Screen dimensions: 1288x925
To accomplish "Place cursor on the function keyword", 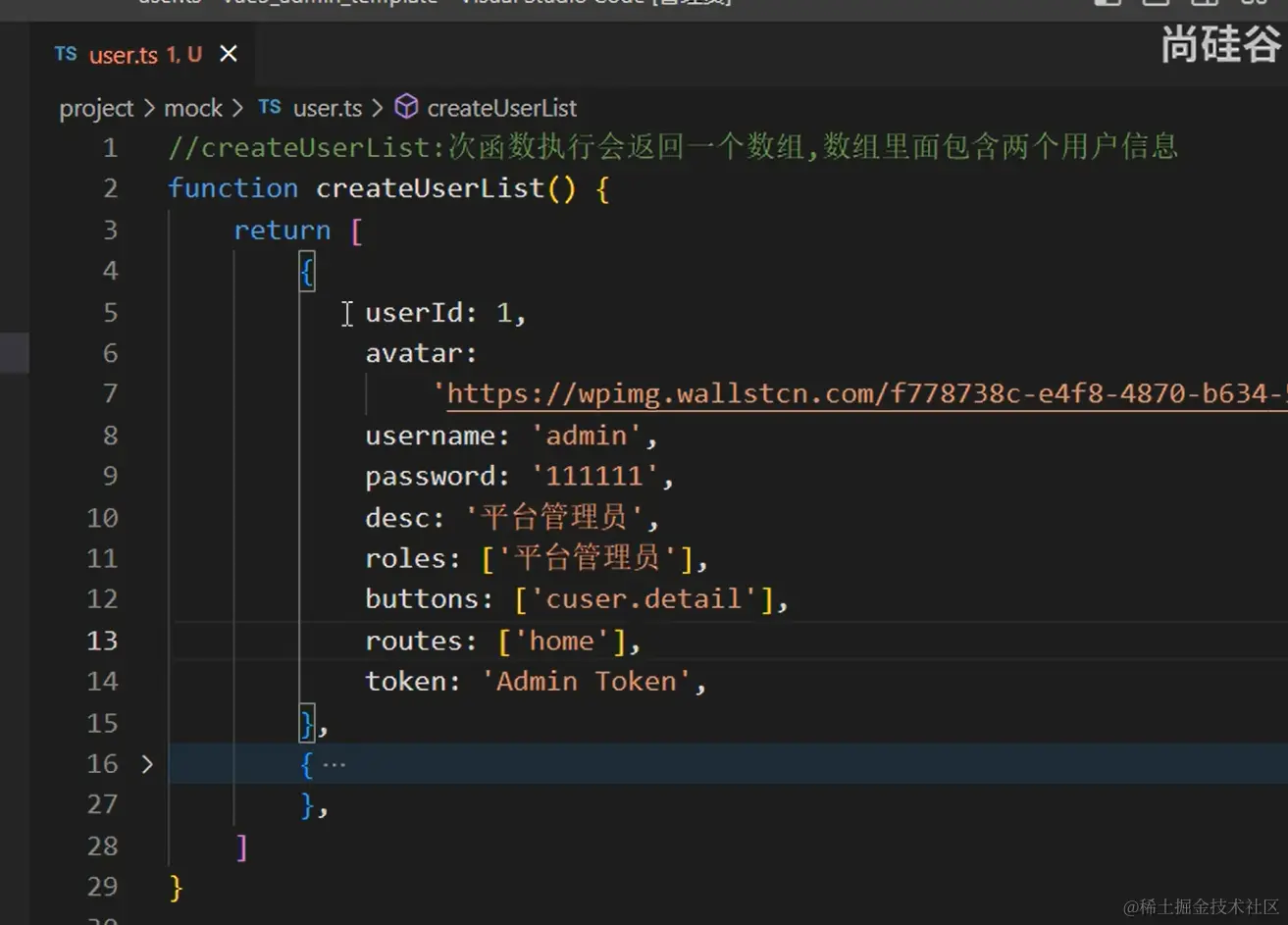I will [232, 188].
